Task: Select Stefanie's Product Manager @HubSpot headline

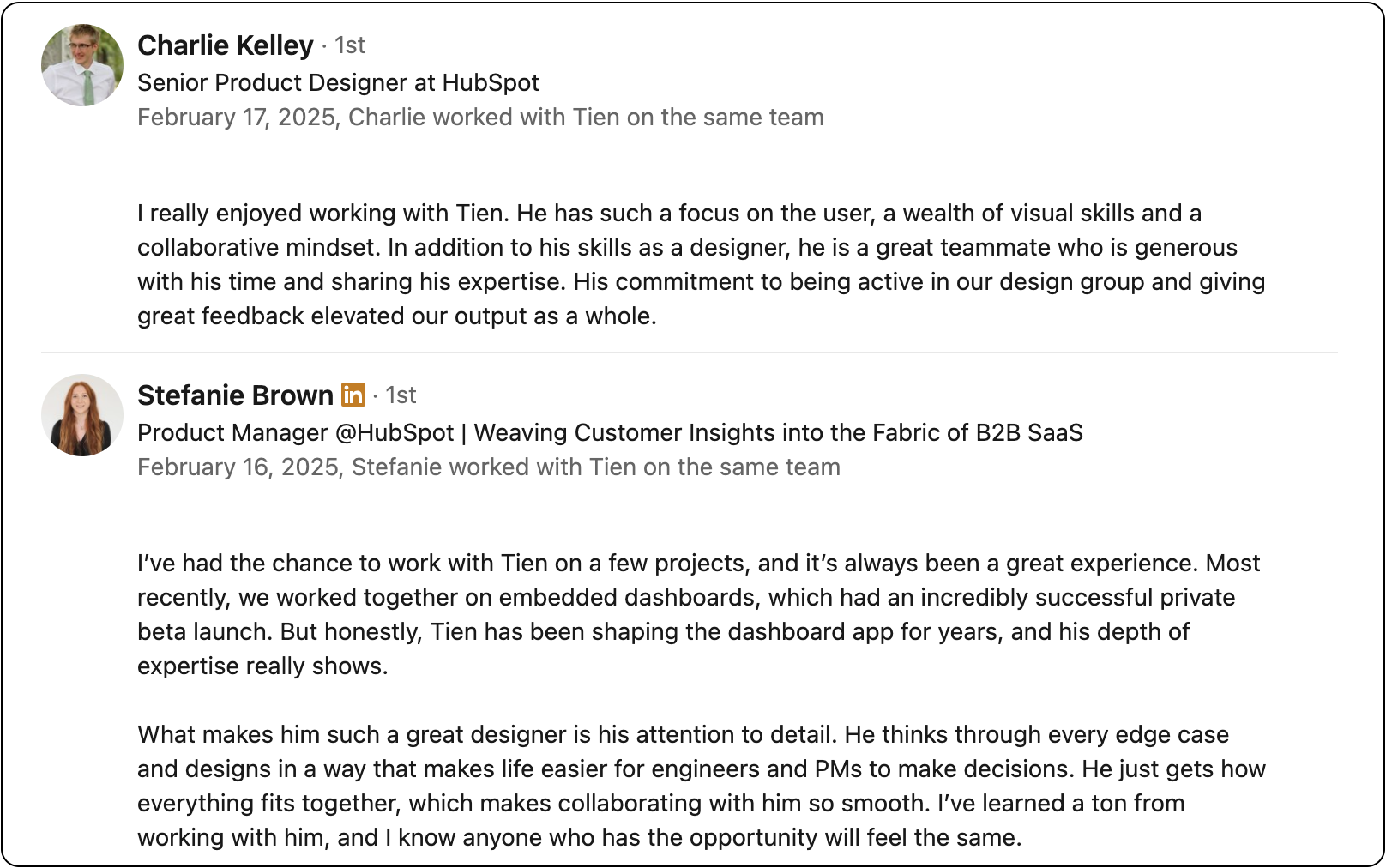Action: pyautogui.click(x=610, y=432)
